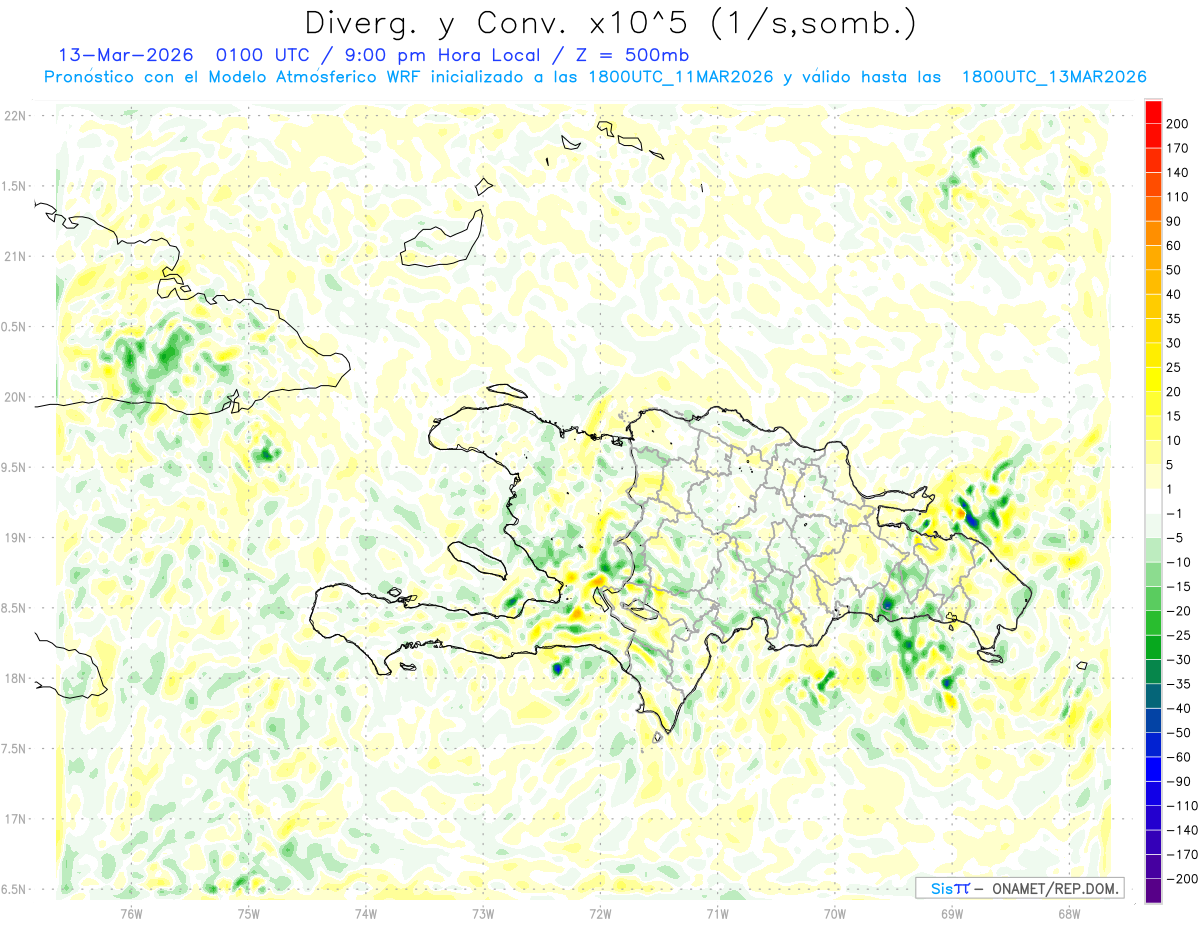Click the colorbar value '200' at top
The height and width of the screenshot is (927, 1200).
1177,124
